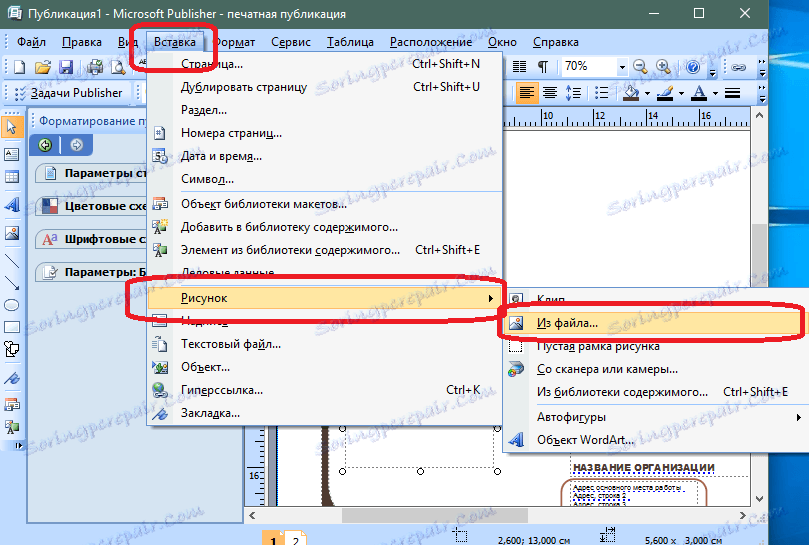Image resolution: width=809 pixels, height=545 pixels.
Task: Open the Рисунок submenu
Action: click(325, 298)
